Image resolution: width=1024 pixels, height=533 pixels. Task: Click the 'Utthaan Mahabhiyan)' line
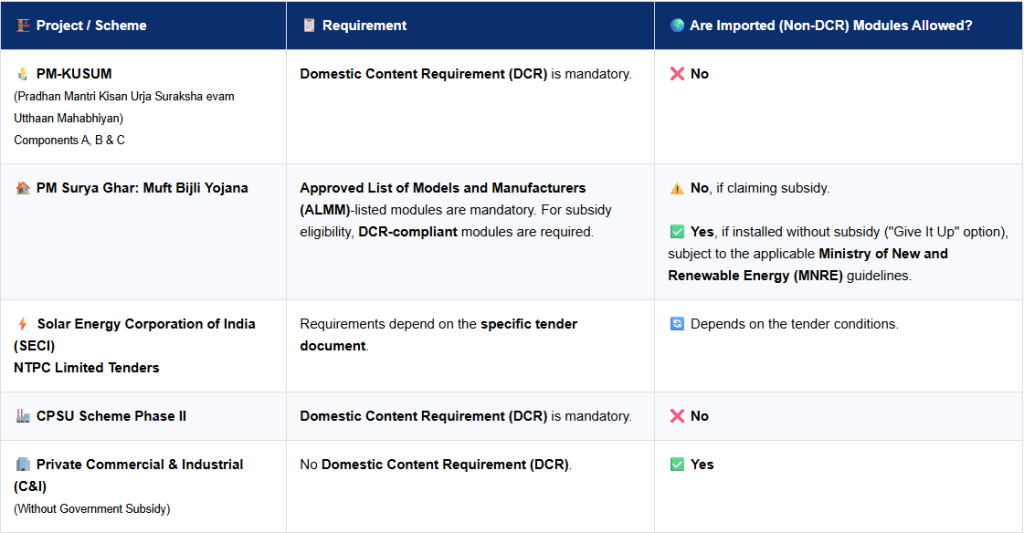(x=69, y=118)
